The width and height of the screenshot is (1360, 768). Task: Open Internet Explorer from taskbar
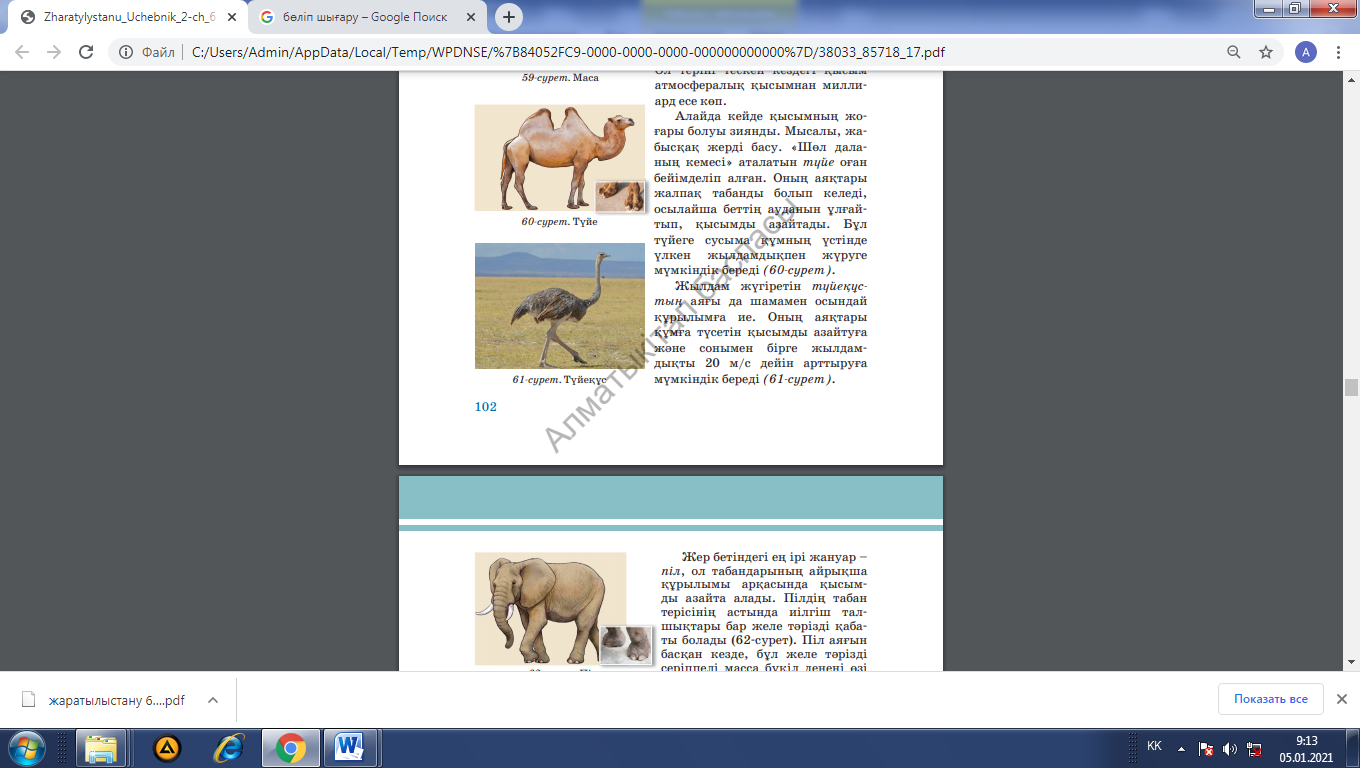(x=229, y=748)
